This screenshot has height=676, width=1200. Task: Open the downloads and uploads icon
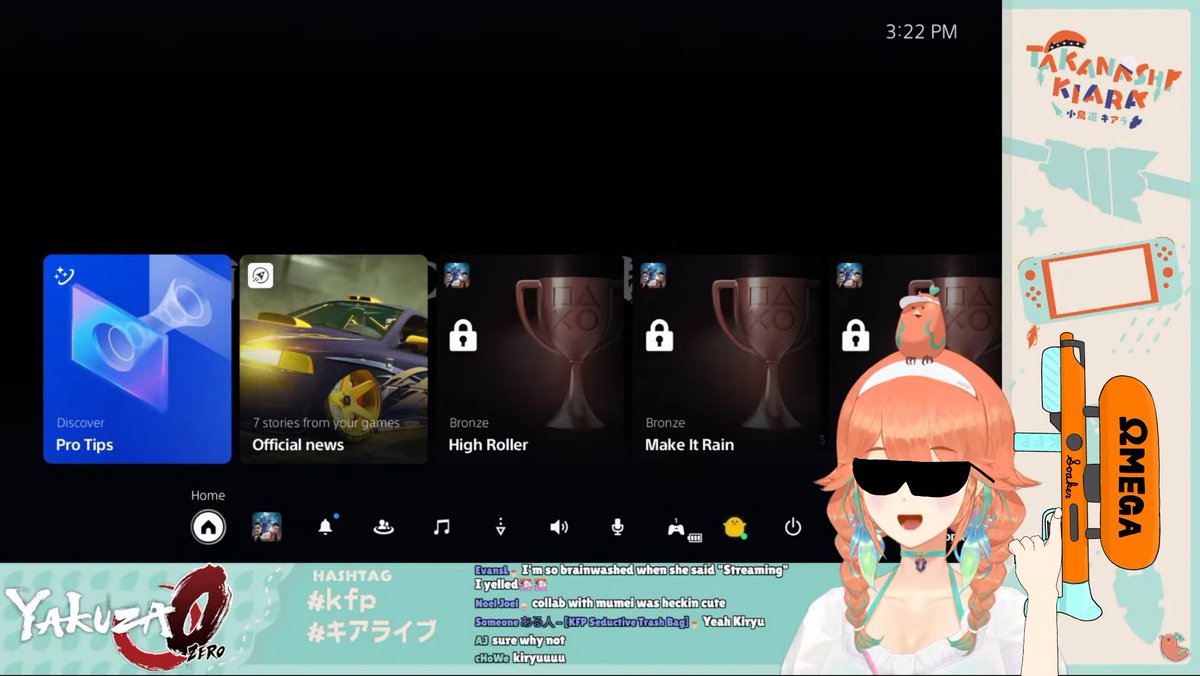[x=500, y=527]
